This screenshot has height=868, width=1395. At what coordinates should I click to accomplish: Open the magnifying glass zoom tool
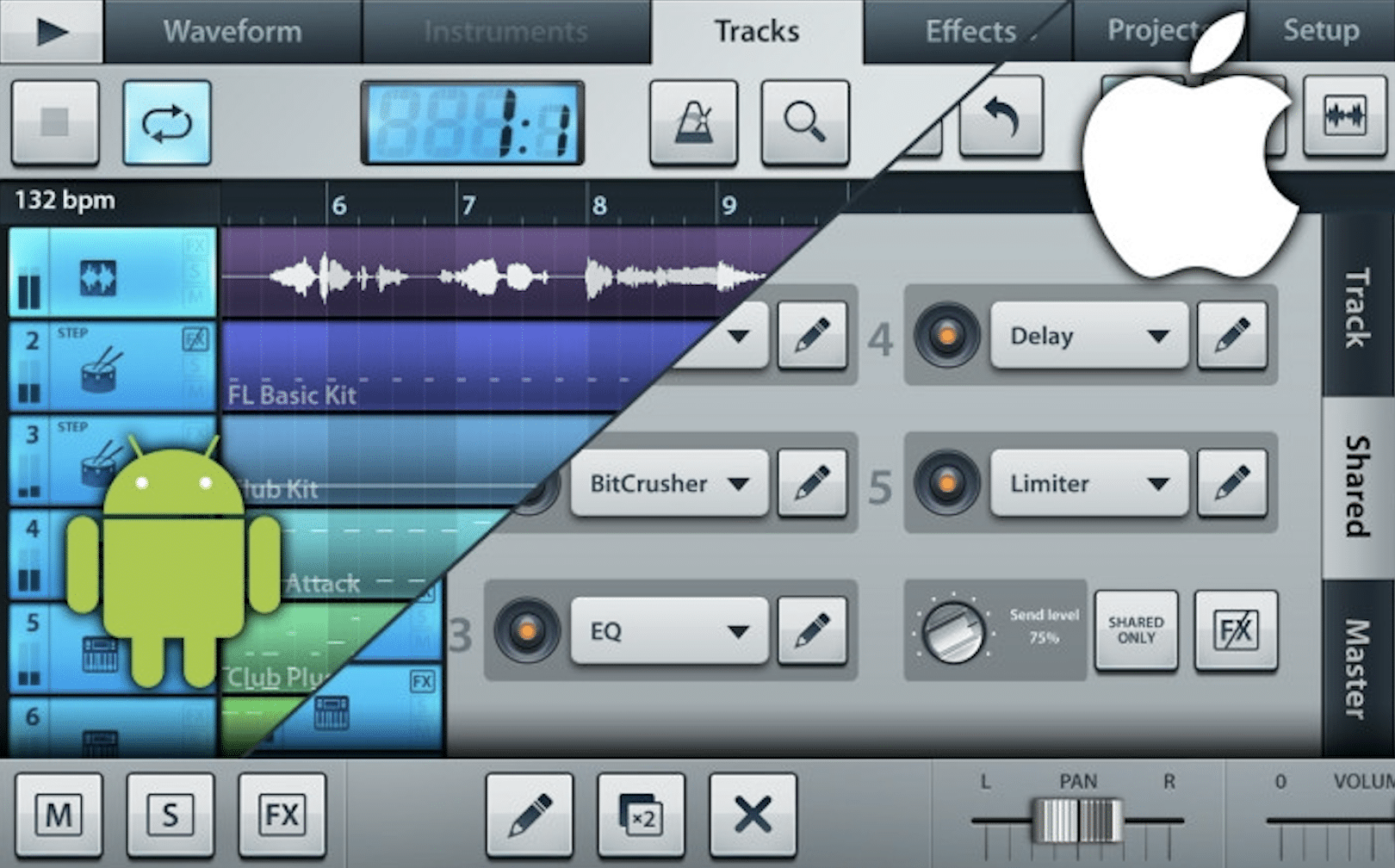tap(805, 122)
